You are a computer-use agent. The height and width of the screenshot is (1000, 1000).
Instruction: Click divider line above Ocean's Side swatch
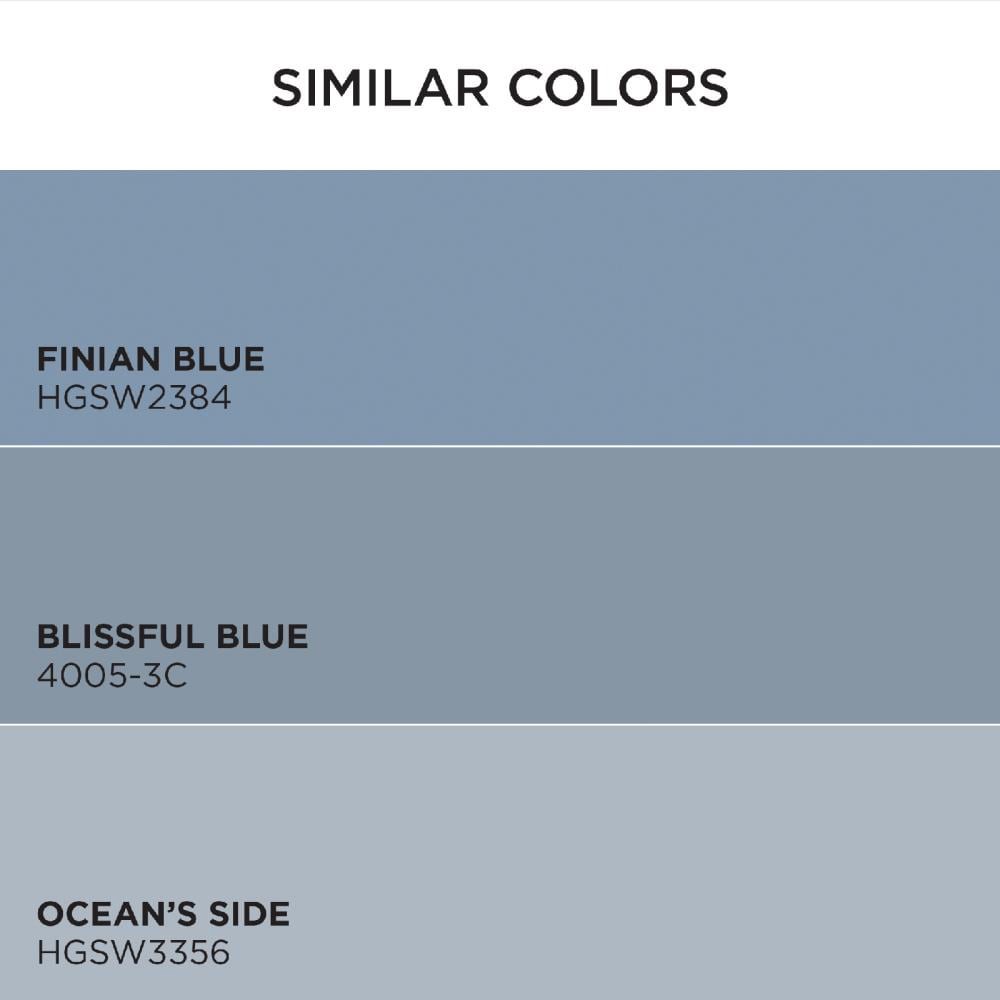pyautogui.click(x=500, y=724)
